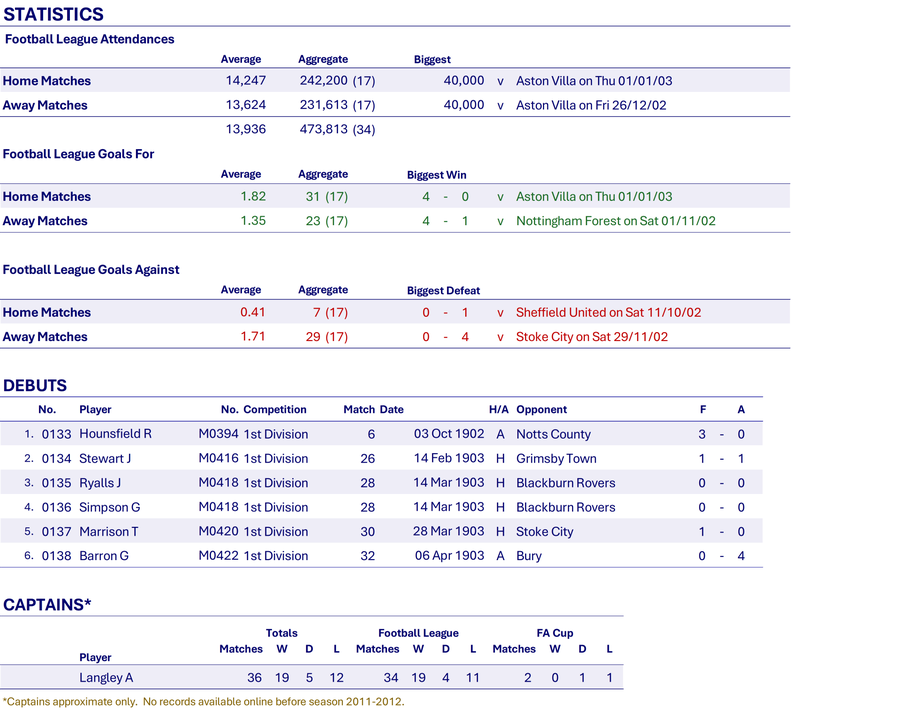Click away goals-for average 1.35

pos(253,221)
